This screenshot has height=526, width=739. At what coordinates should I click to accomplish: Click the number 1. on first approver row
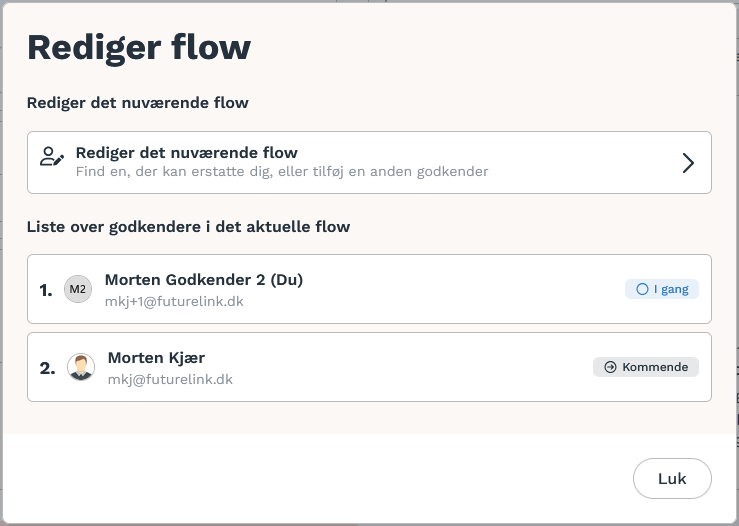[x=46, y=290]
